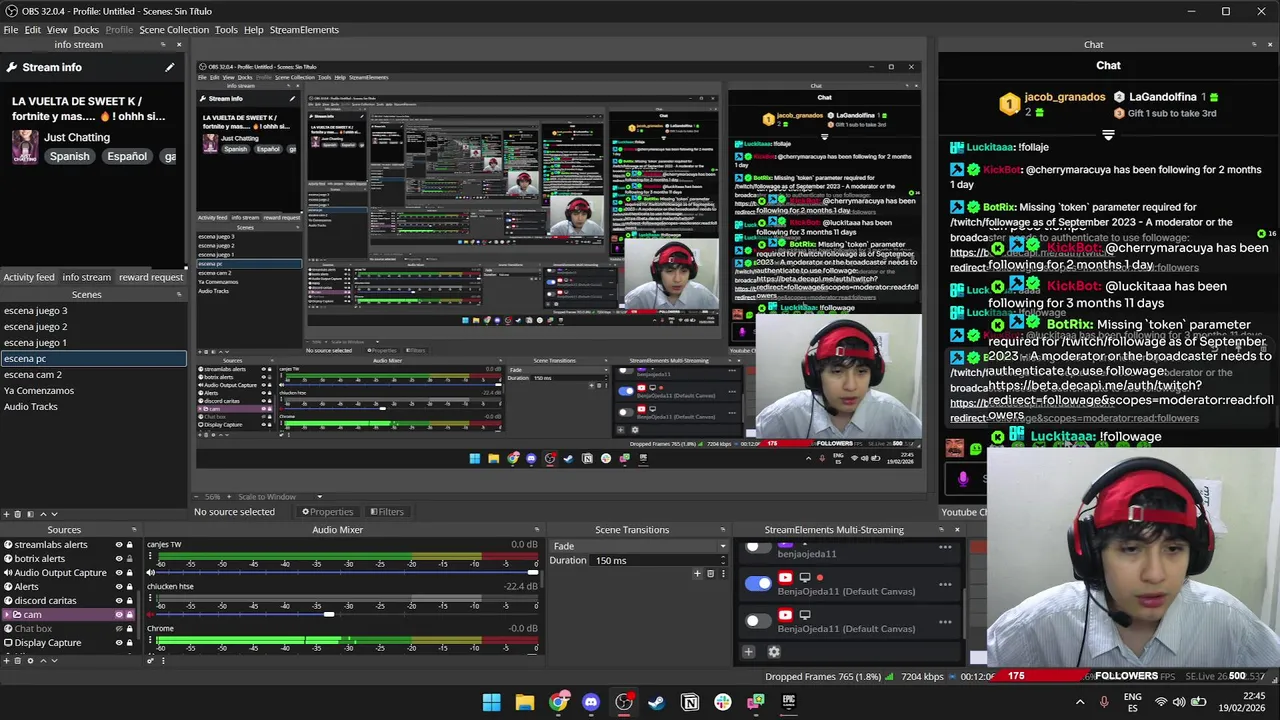Image resolution: width=1280 pixels, height=720 pixels.
Task: Open Scene Collection menu
Action: point(174,30)
